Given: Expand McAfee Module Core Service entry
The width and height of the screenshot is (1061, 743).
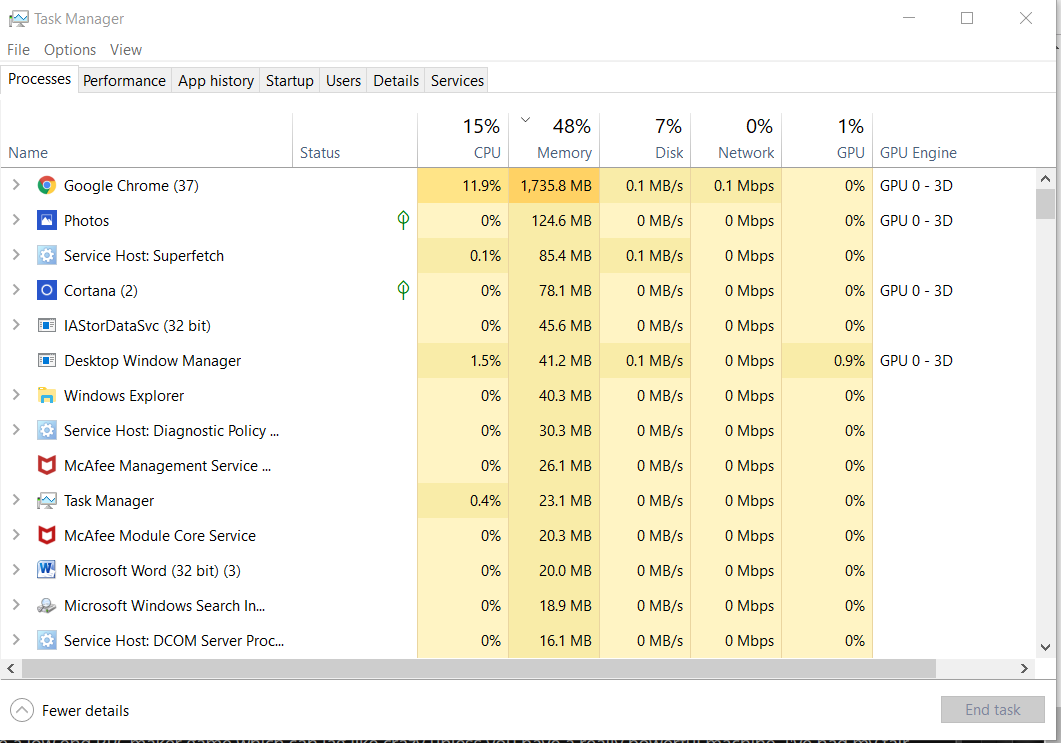Looking at the screenshot, I should [16, 535].
